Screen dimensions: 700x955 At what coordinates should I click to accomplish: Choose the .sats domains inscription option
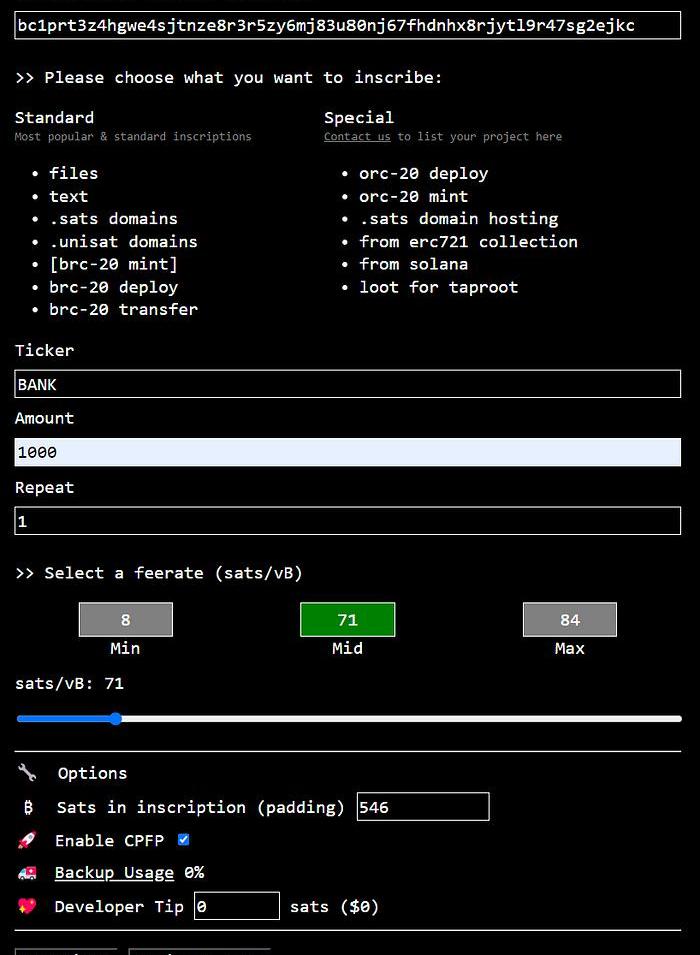coord(113,219)
